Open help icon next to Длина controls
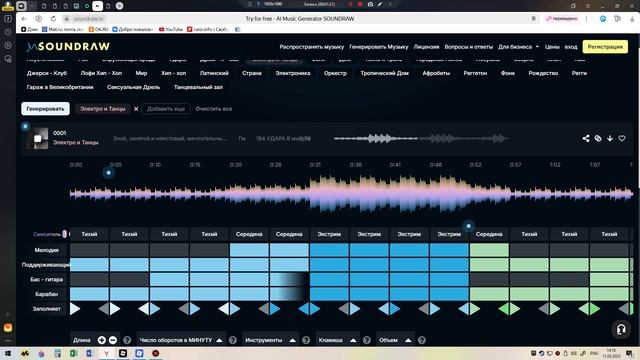 (127, 340)
